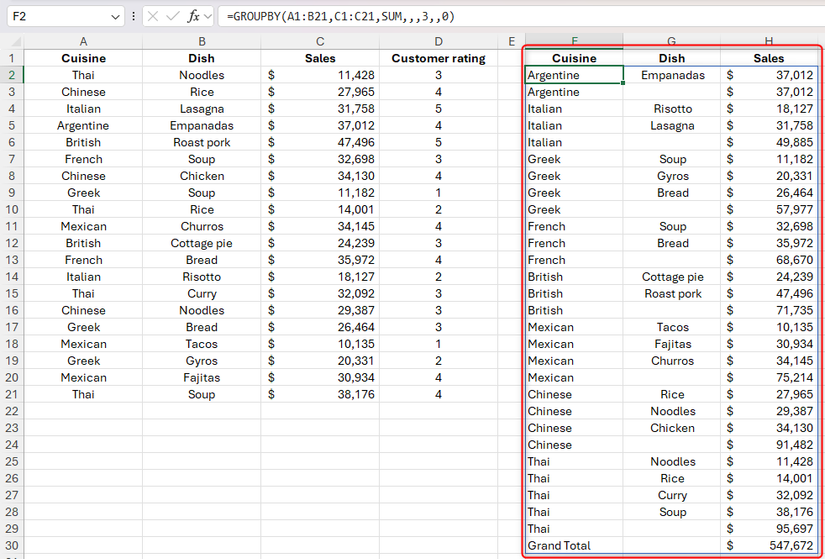Click the Roast pork cell in column G
Screen dimensions: 825x559
coord(672,294)
